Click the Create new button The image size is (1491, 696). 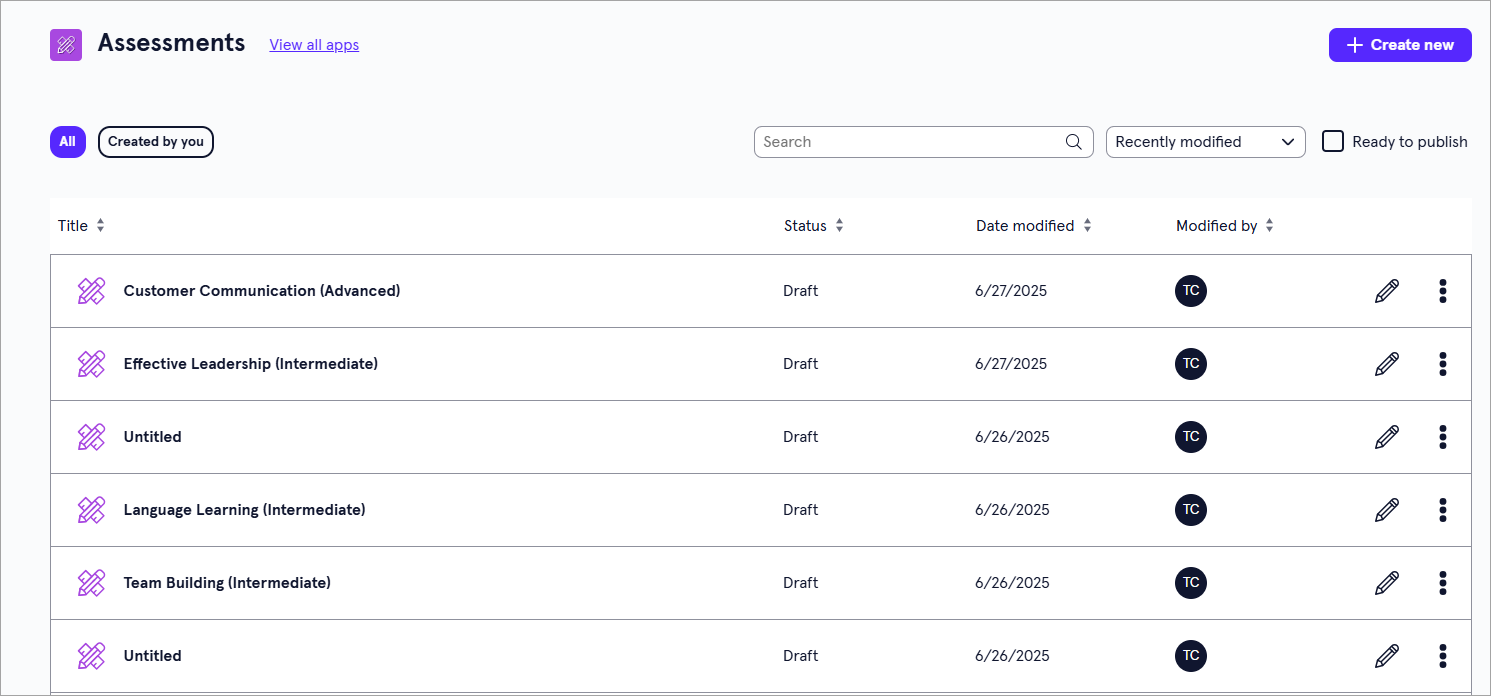(1399, 45)
